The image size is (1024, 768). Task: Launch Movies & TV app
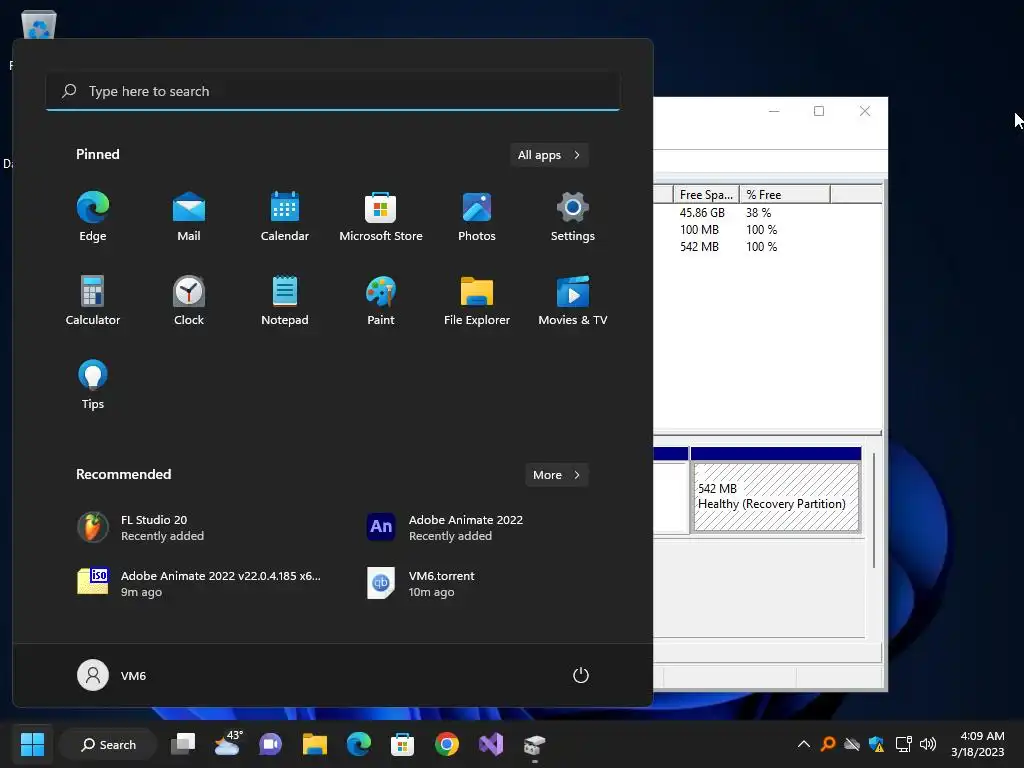click(x=573, y=301)
